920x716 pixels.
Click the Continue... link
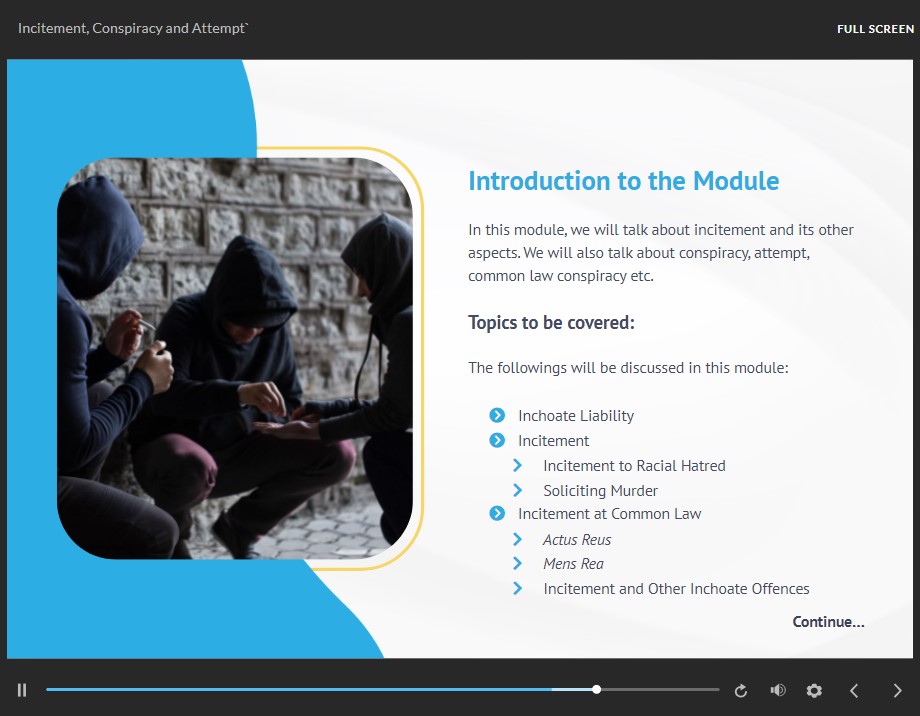click(828, 622)
